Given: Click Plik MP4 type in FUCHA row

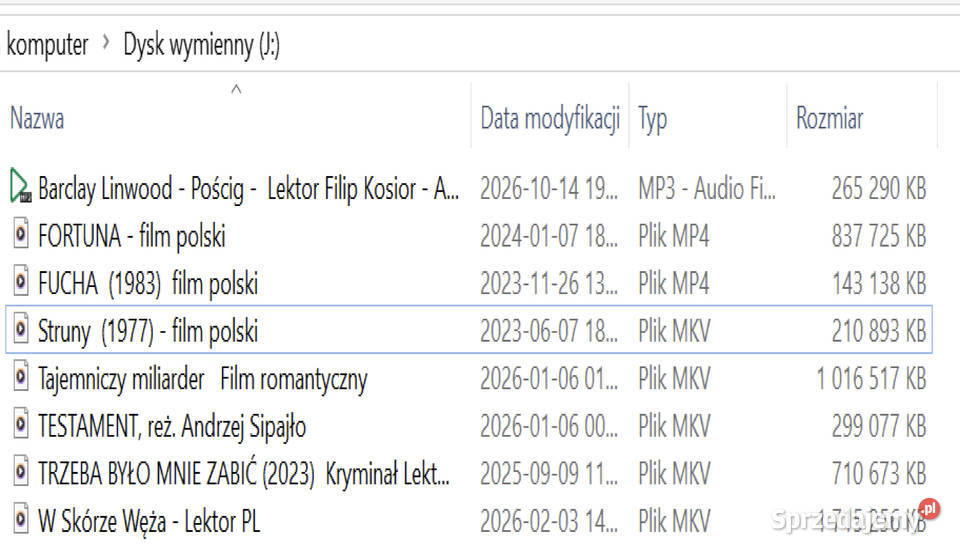Looking at the screenshot, I should click(673, 284).
